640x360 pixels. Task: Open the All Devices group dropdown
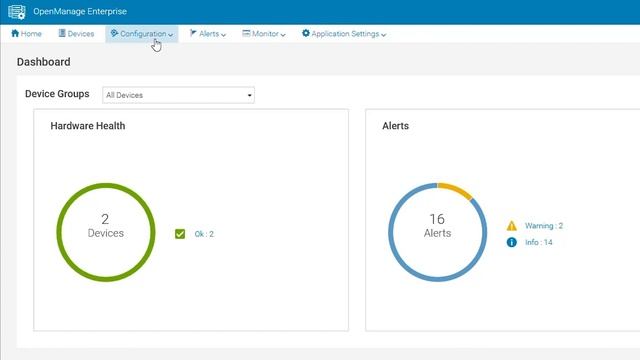178,95
